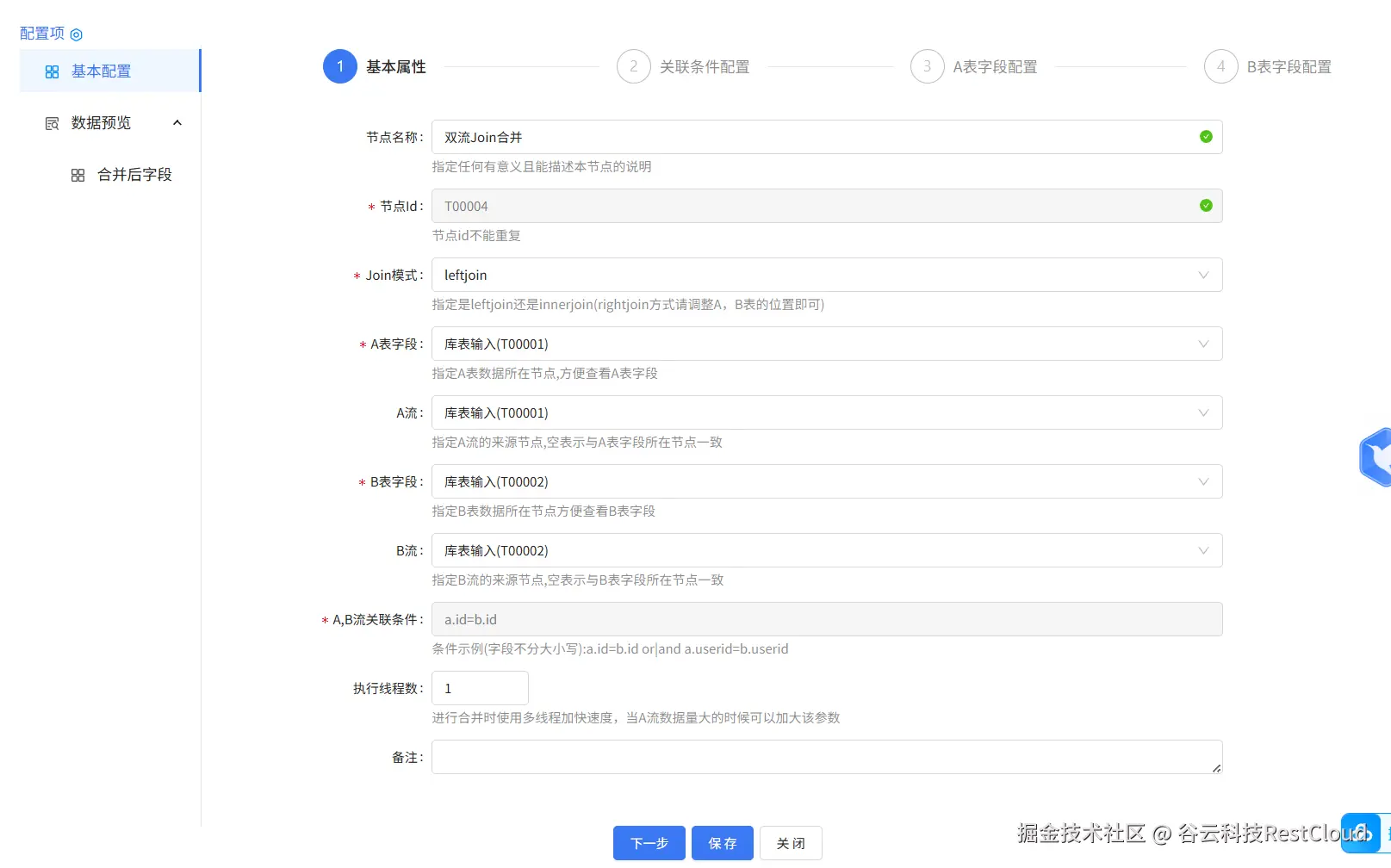Click the blue widget icon at bottom right
Viewport: 1391px width, 868px height.
pyautogui.click(x=1361, y=834)
